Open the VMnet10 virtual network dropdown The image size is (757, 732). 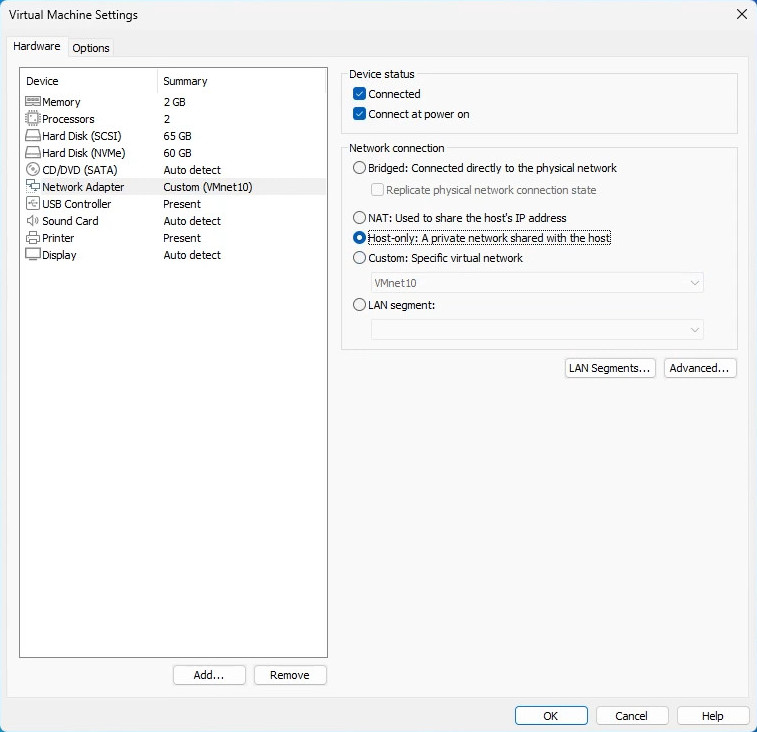pos(537,283)
